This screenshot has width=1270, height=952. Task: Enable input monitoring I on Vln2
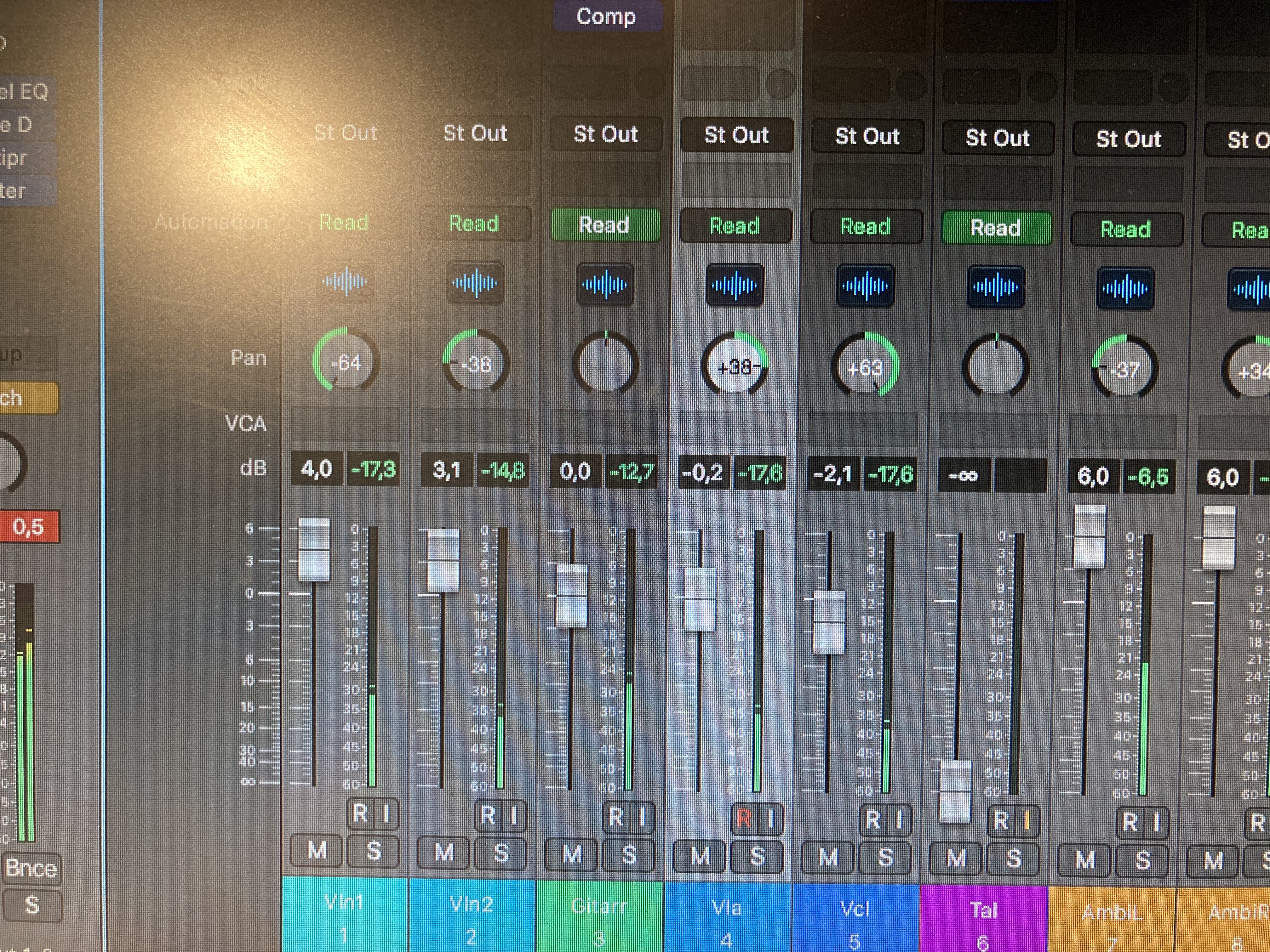click(x=514, y=815)
